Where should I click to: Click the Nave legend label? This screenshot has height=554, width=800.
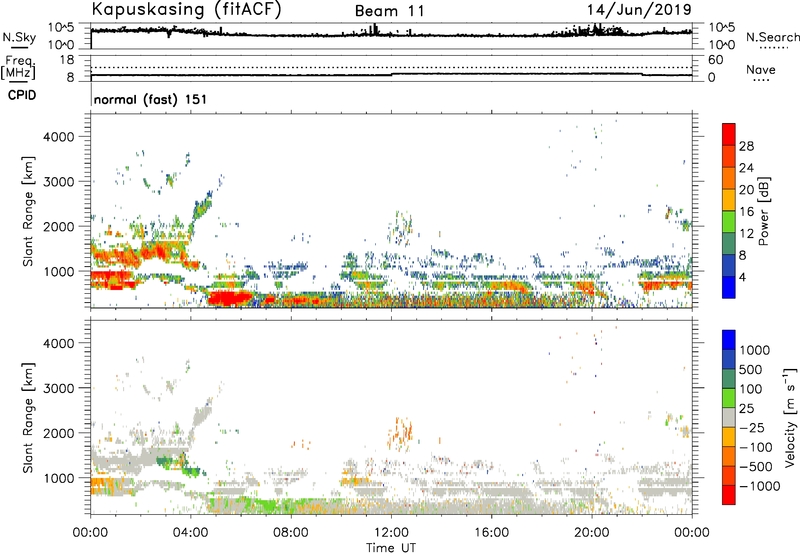point(761,69)
